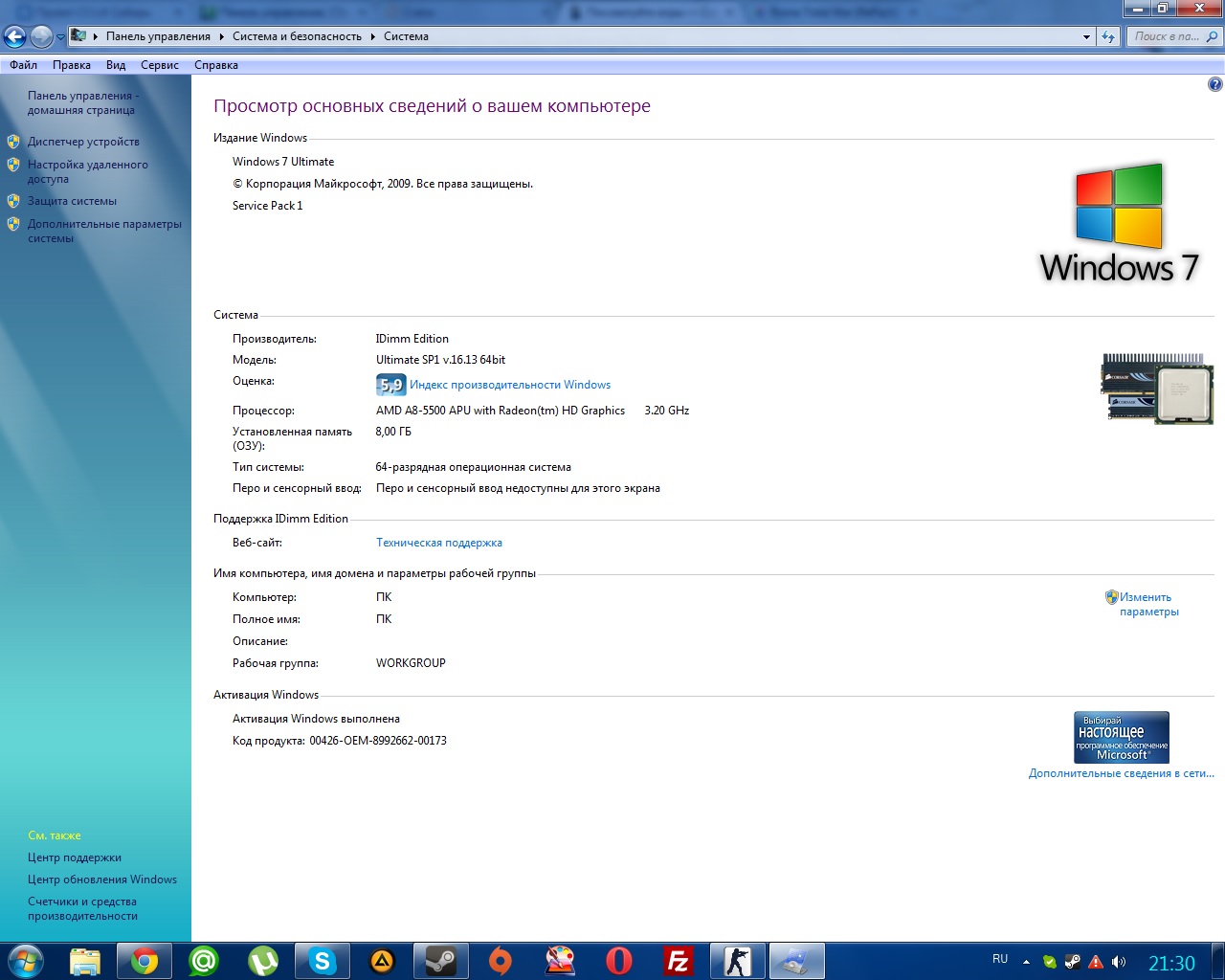Click Изменить параметры link

[x=1149, y=604]
